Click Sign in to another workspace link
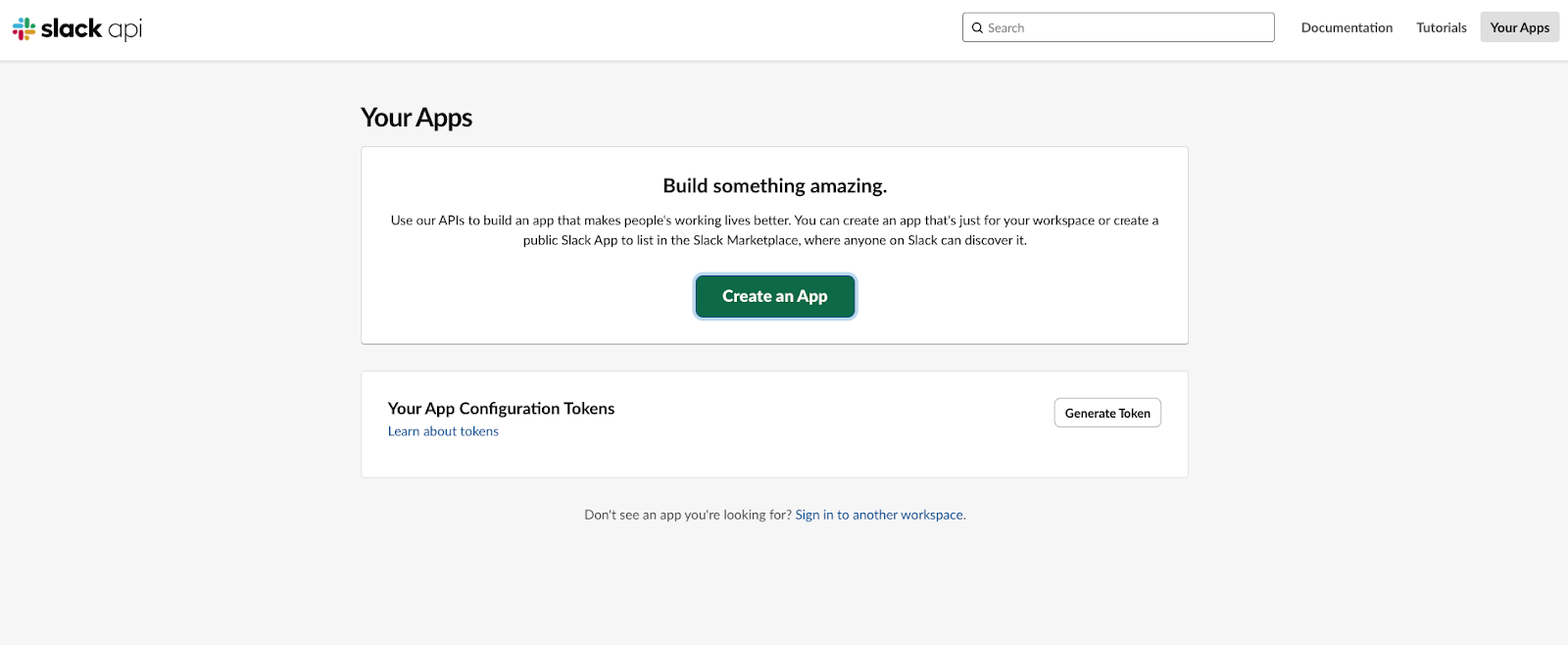Screen dimensions: 1568x645 [x=879, y=515]
